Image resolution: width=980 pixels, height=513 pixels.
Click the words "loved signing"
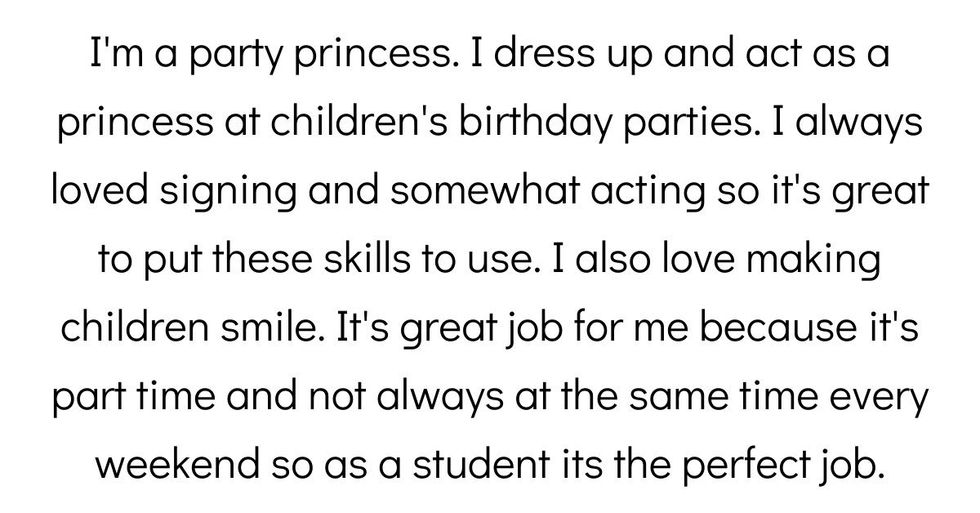(164, 192)
